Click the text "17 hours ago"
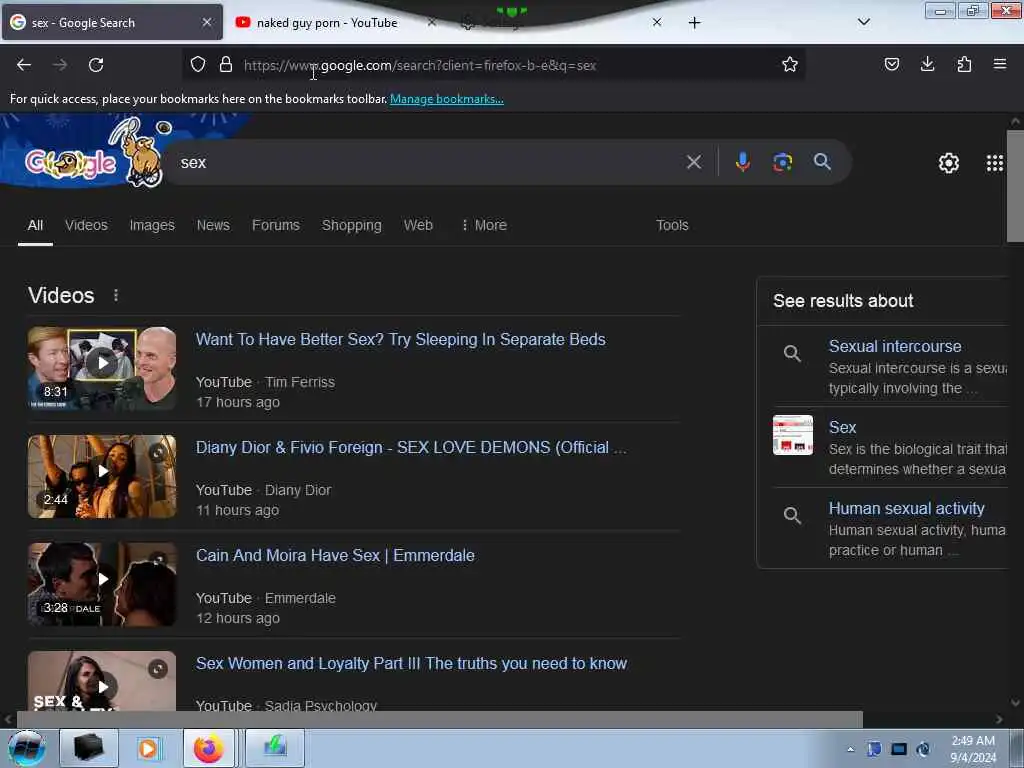 tap(238, 402)
